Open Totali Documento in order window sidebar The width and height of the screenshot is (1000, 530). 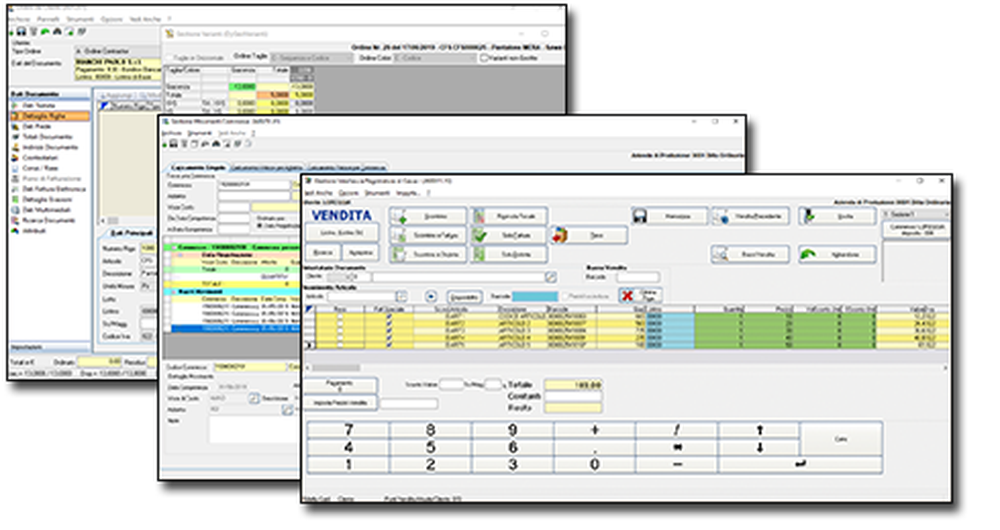pyautogui.click(x=47, y=137)
